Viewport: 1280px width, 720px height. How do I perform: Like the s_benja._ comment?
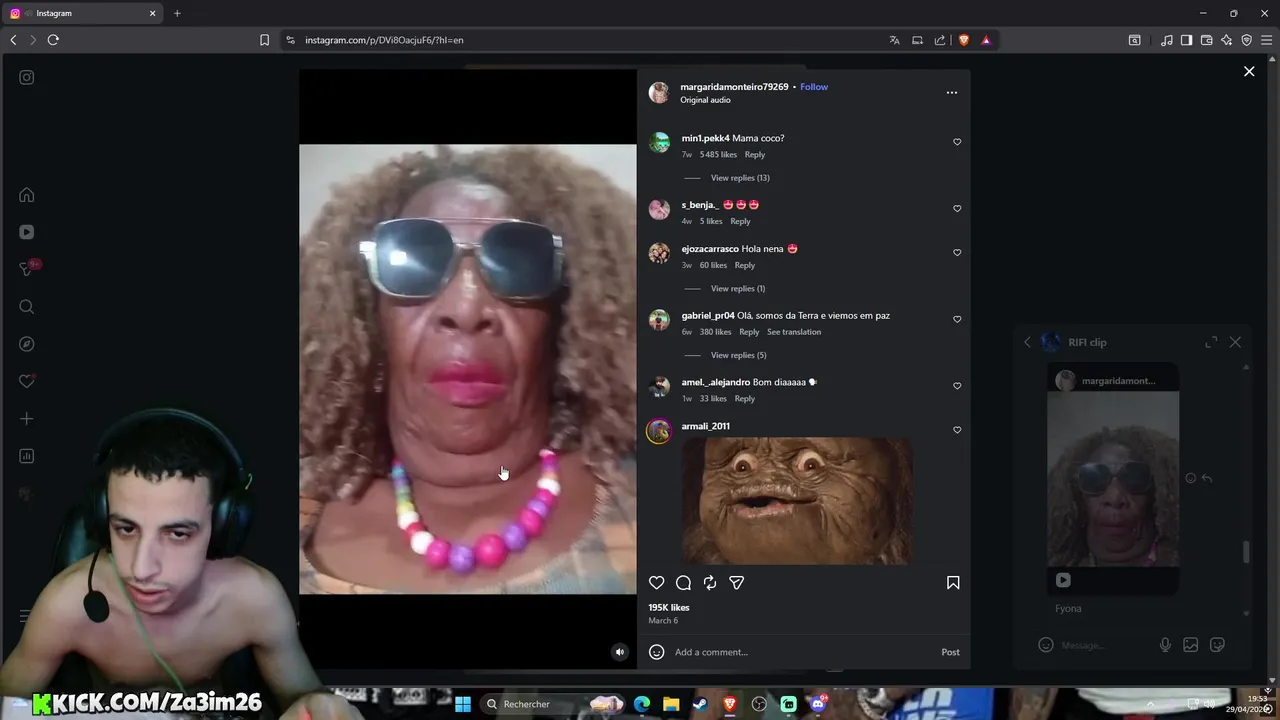(957, 209)
